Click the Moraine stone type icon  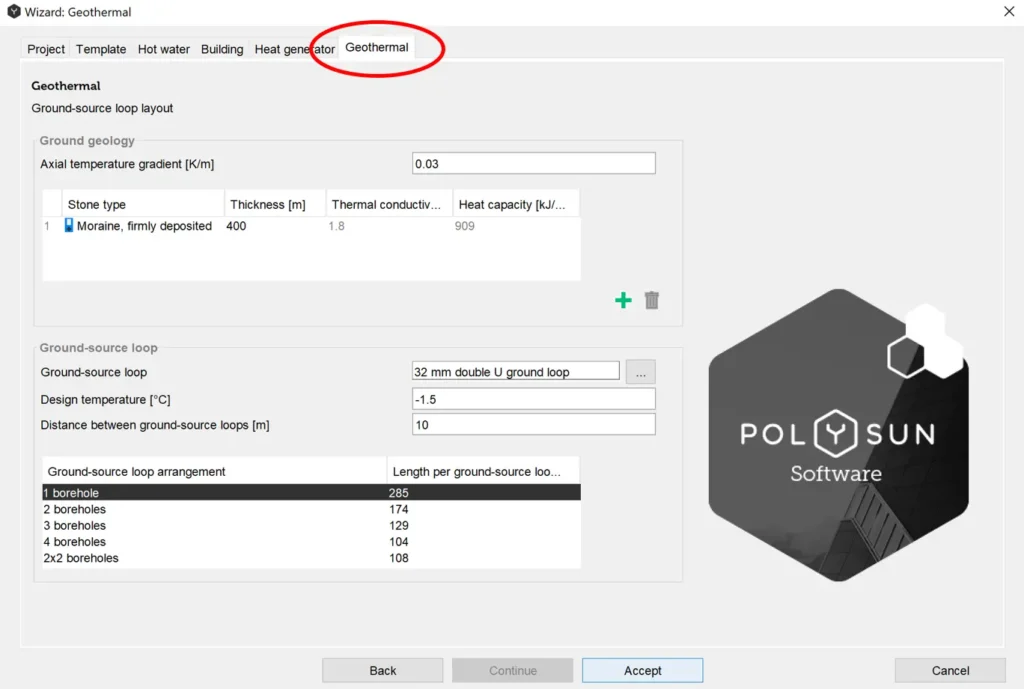pos(70,226)
